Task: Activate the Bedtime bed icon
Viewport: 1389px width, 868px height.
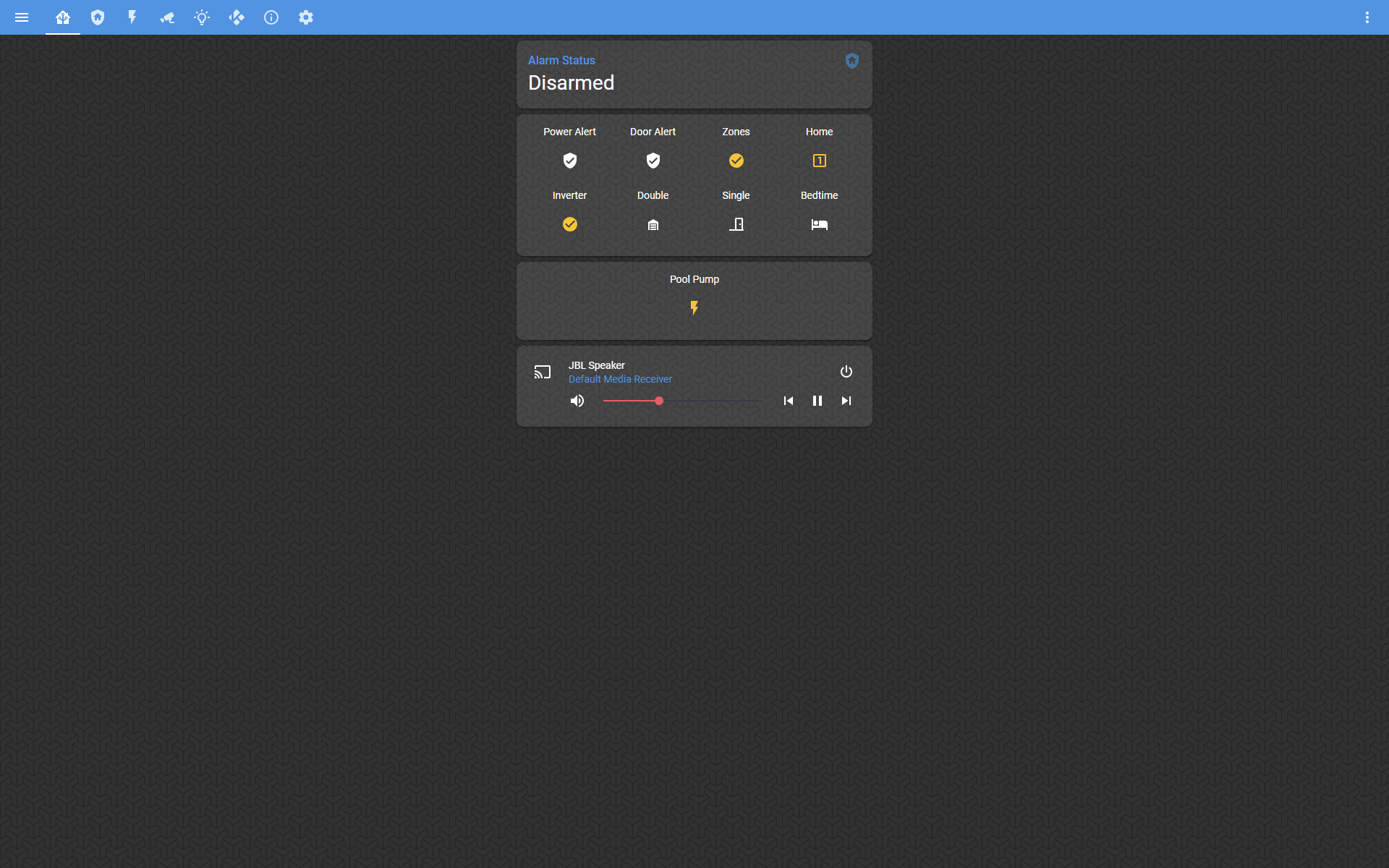Action: pos(819,224)
